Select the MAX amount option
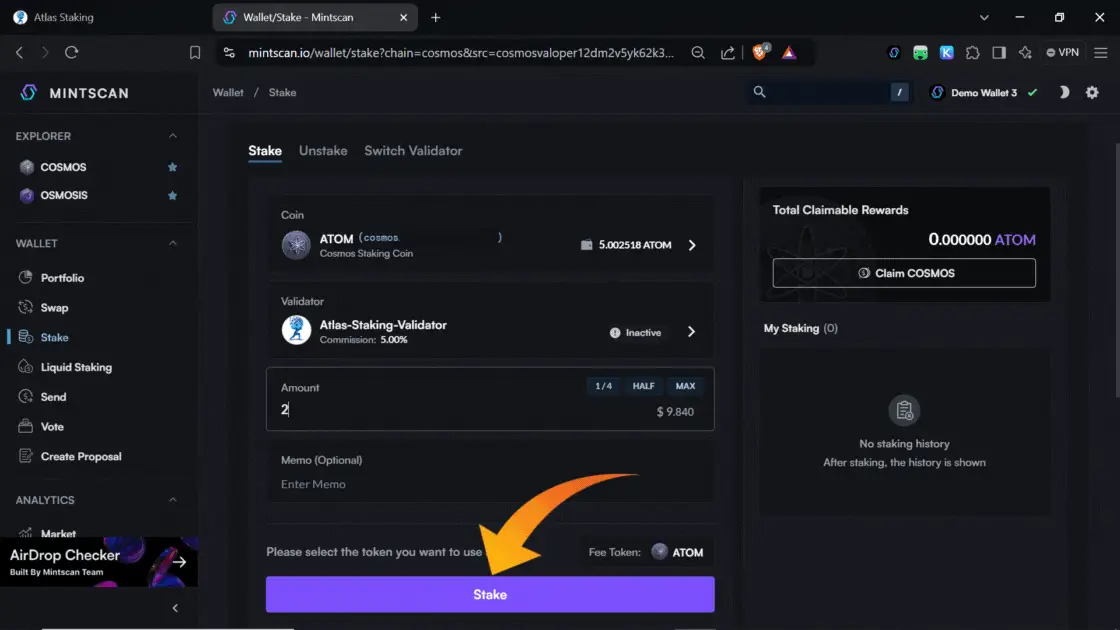 coord(685,386)
